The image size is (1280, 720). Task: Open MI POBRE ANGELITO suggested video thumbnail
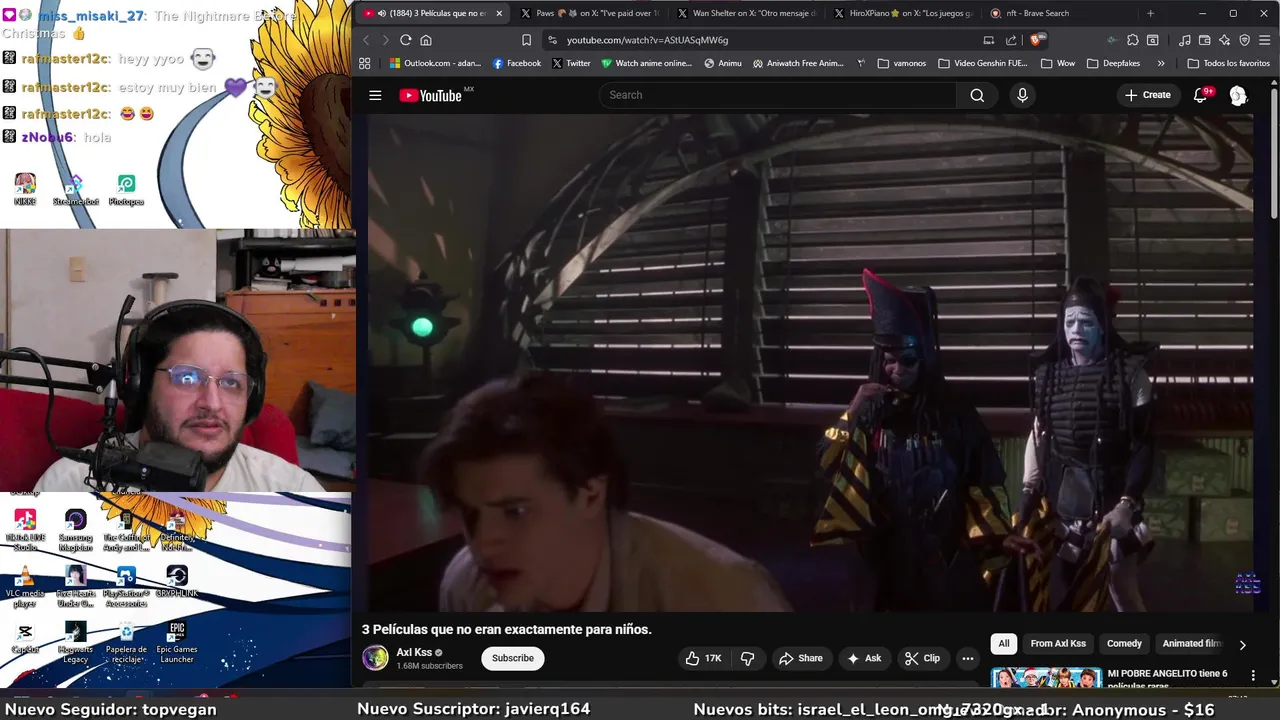(x=1046, y=678)
